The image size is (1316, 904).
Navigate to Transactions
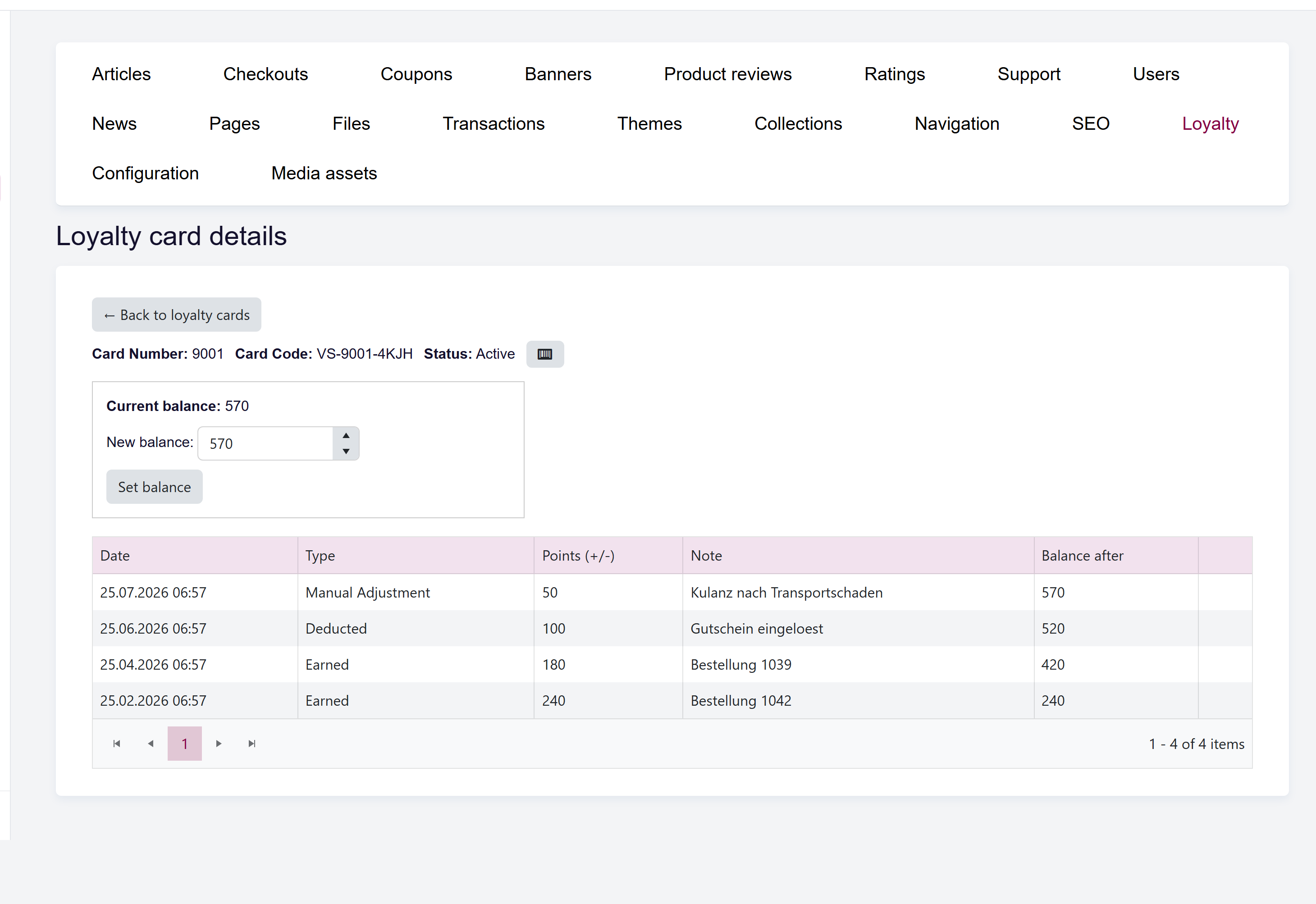493,123
